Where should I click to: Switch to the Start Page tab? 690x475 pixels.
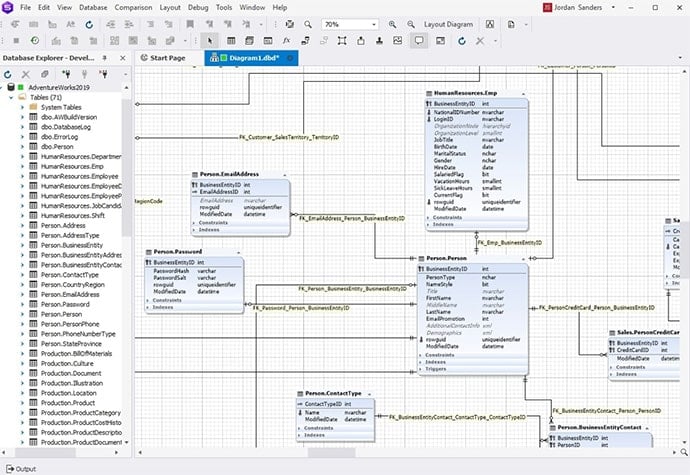(x=163, y=58)
